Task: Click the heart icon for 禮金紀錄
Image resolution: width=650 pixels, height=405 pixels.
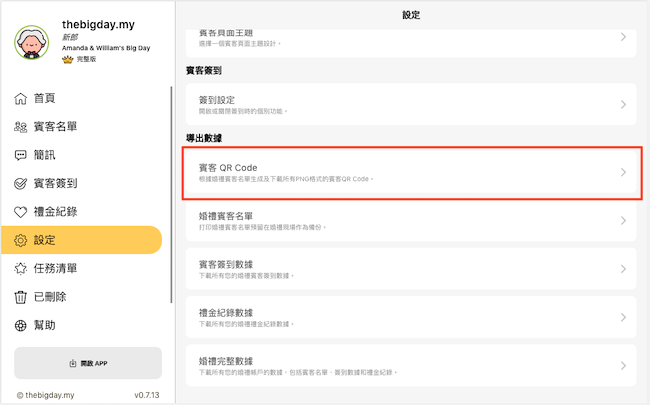Action: [21, 212]
